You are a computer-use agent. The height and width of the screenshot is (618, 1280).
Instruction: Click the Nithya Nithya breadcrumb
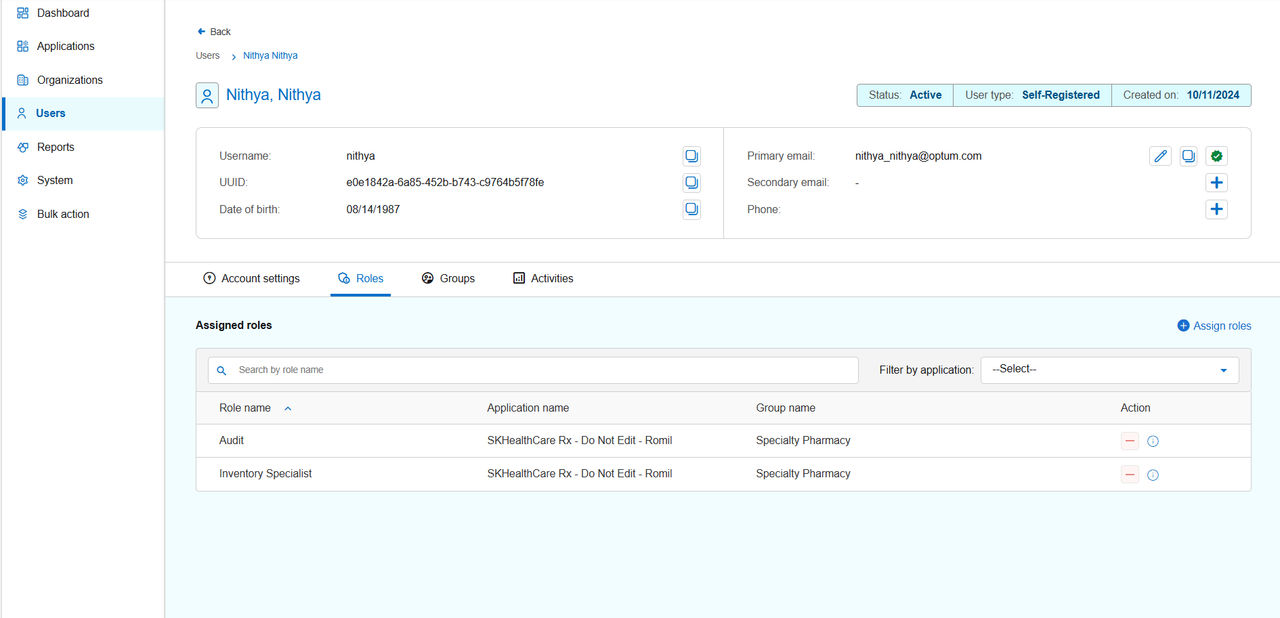(x=270, y=56)
